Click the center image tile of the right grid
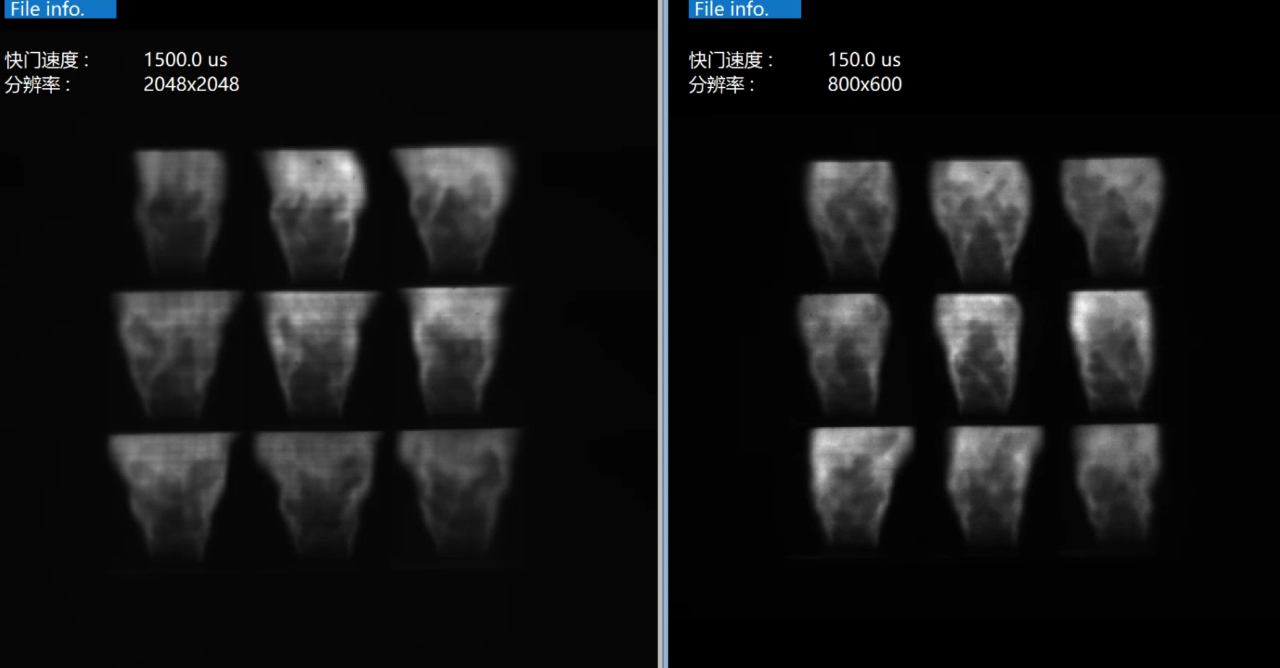 pos(977,352)
